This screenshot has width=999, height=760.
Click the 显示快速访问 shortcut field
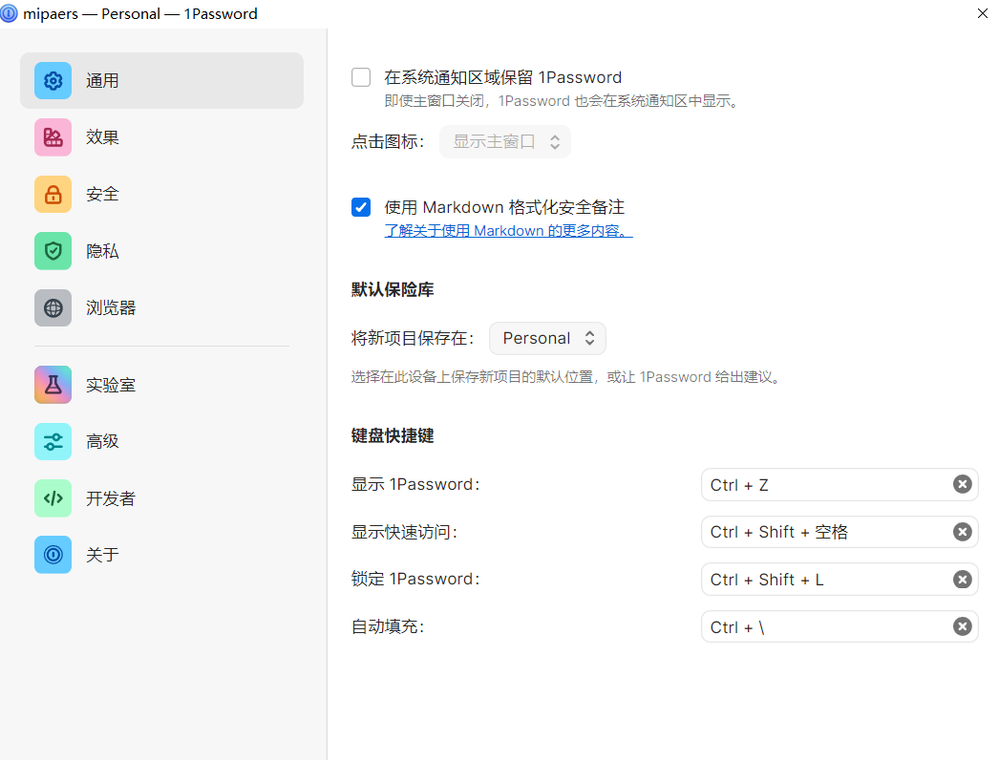[840, 532]
